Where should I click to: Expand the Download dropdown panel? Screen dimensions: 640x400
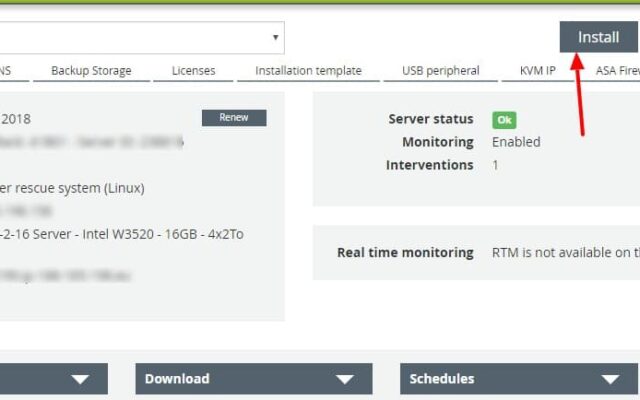(254, 379)
